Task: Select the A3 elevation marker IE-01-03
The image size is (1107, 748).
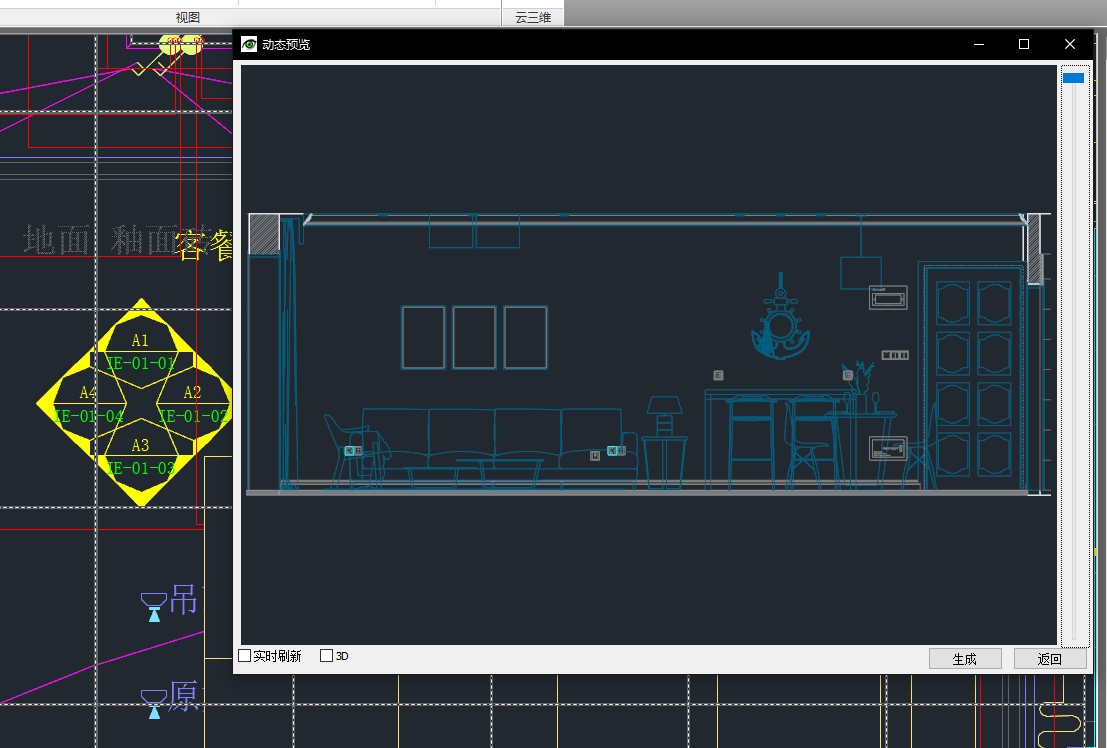Action: (141, 457)
